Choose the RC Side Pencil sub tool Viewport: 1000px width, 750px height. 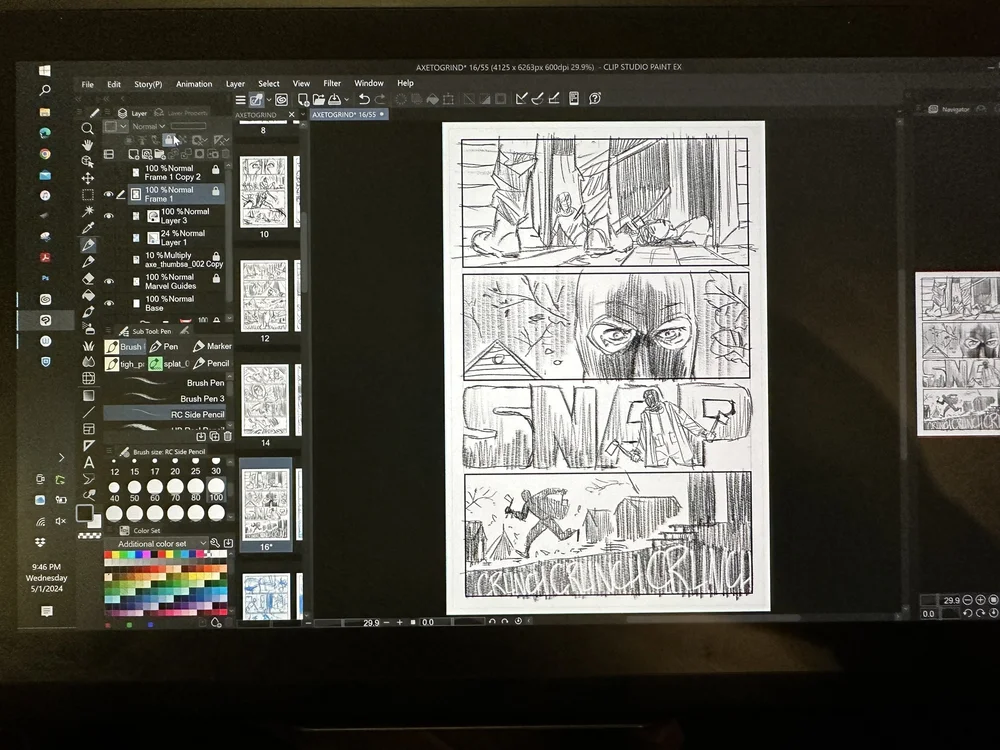coord(165,415)
